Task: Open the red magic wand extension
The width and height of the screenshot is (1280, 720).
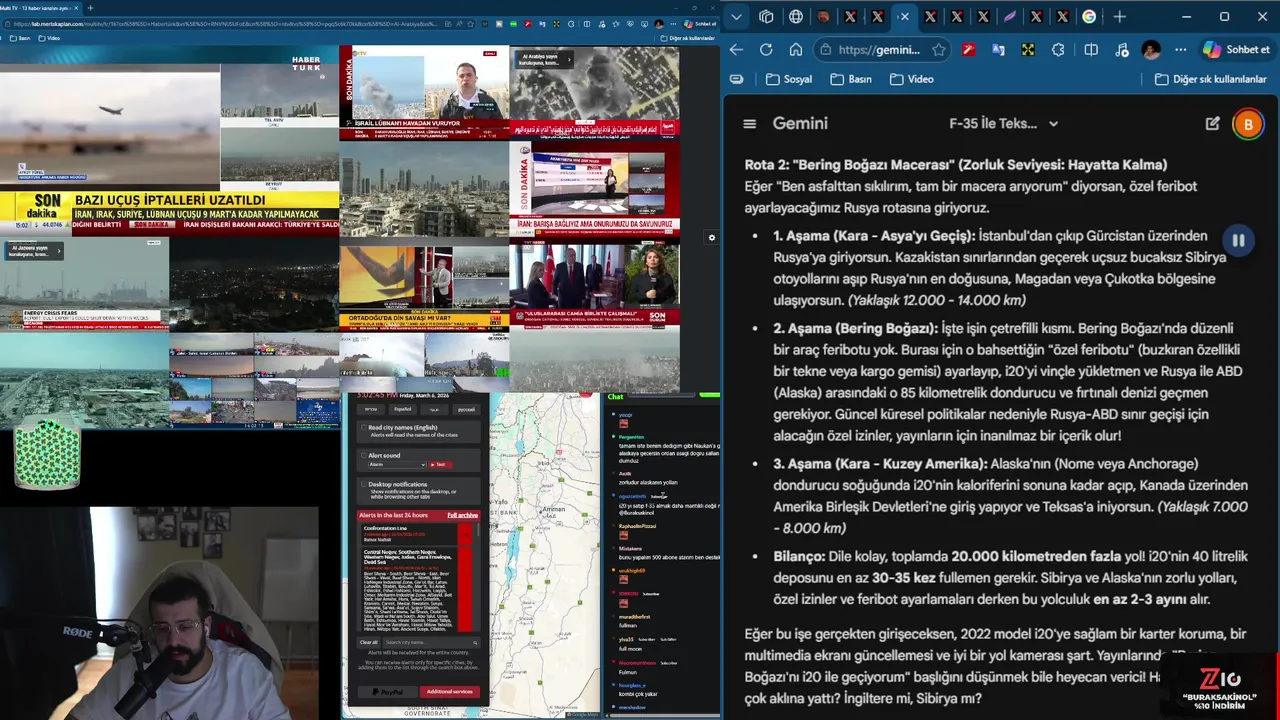Action: (968, 49)
